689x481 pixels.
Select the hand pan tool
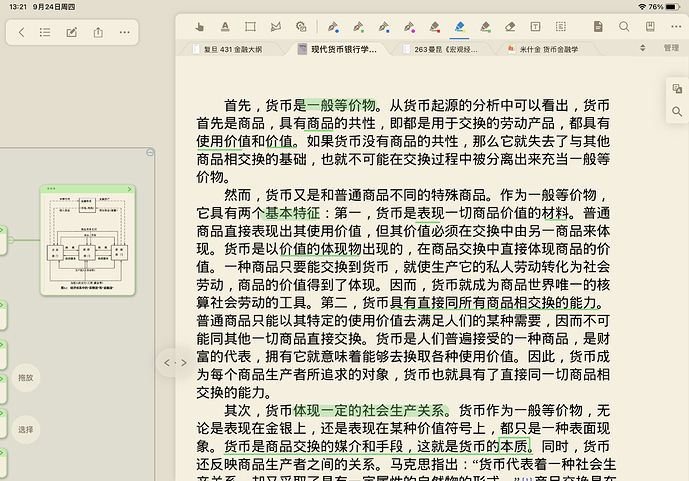point(199,27)
